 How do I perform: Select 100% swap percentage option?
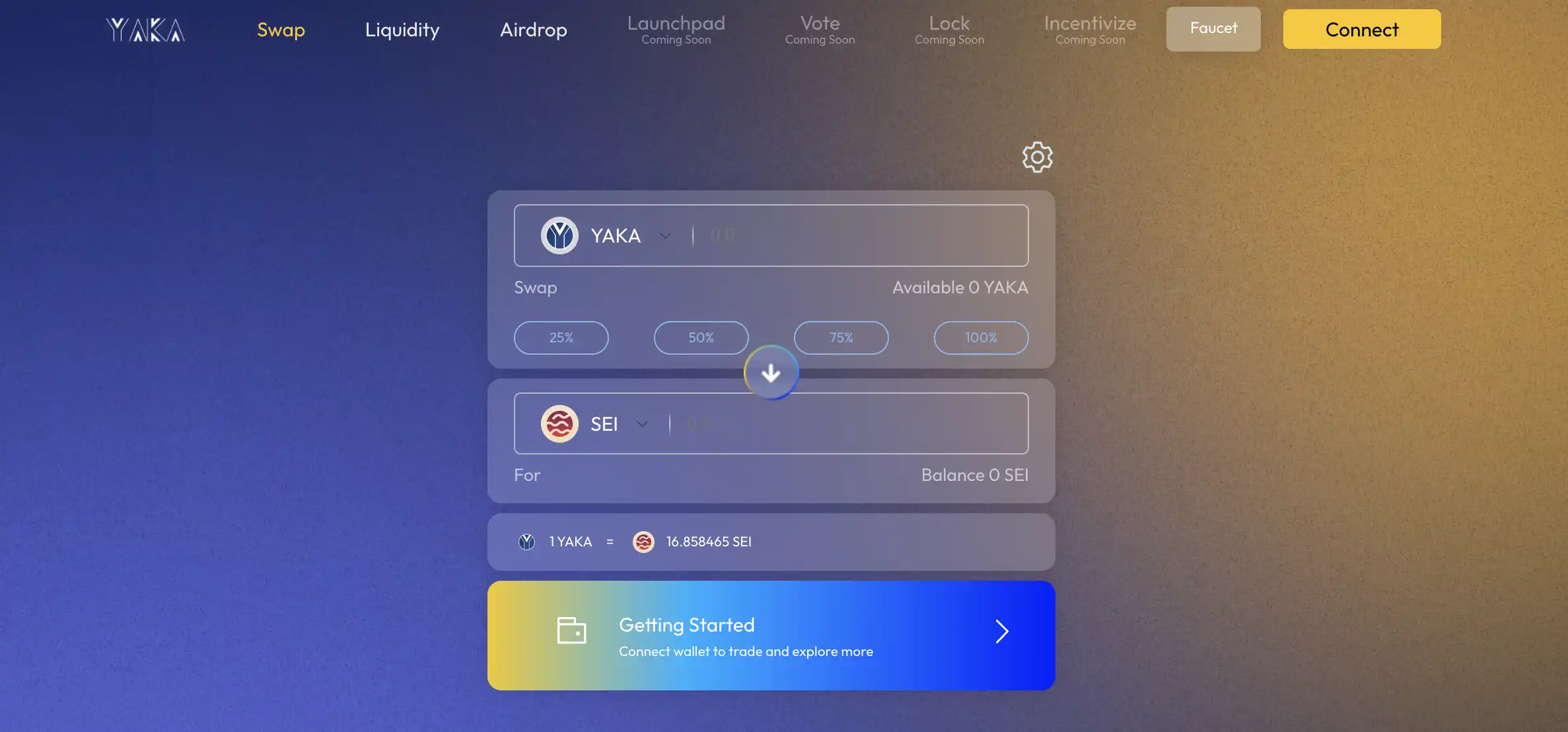point(981,338)
